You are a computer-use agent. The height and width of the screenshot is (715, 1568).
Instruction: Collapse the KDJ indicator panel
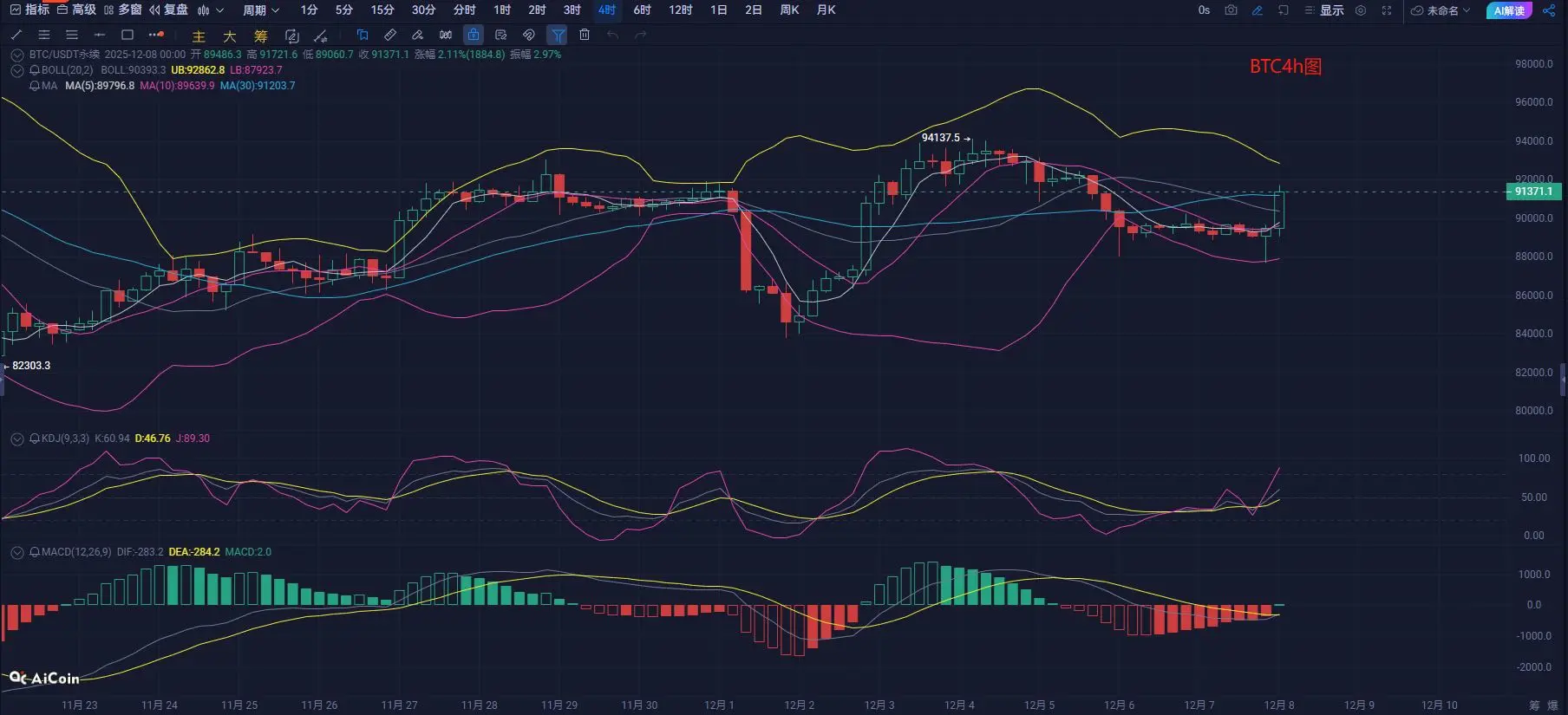(17, 439)
